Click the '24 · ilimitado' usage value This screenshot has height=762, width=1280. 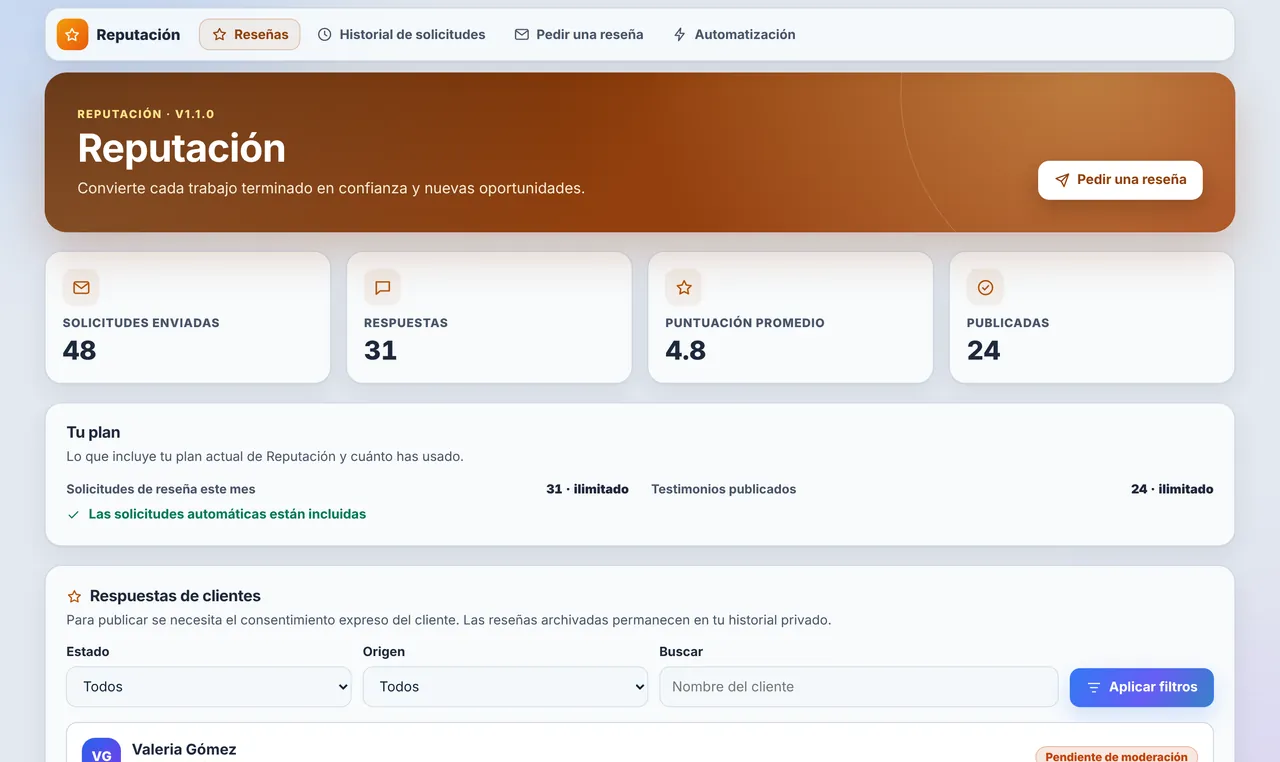pos(1172,489)
